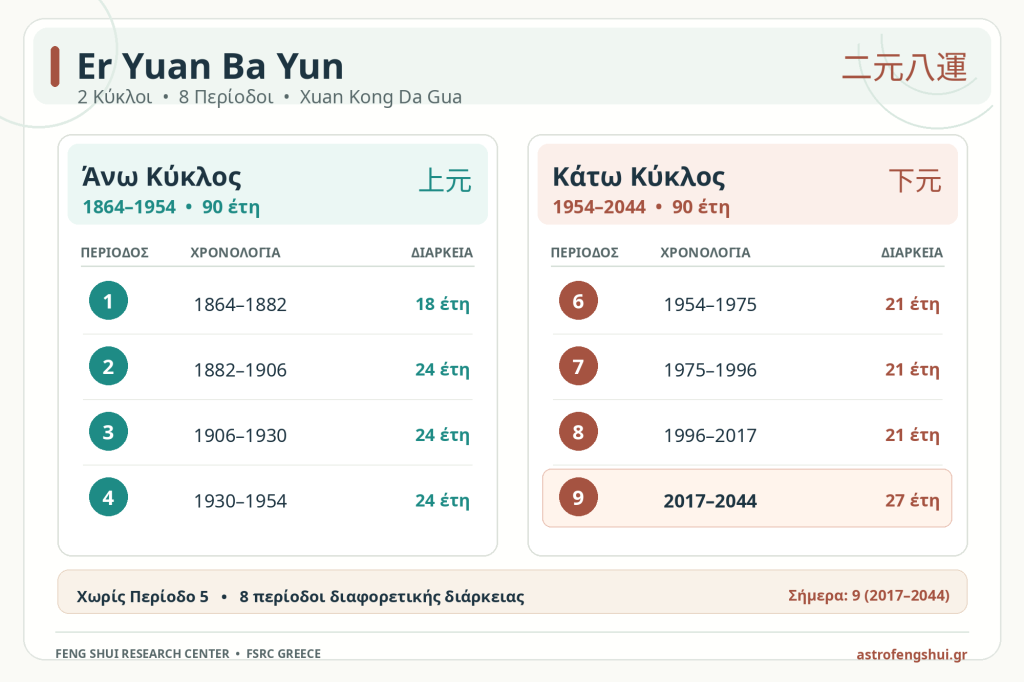Screen dimensions: 1024x682
Task: Click the period 8 circle badge
Action: click(578, 431)
